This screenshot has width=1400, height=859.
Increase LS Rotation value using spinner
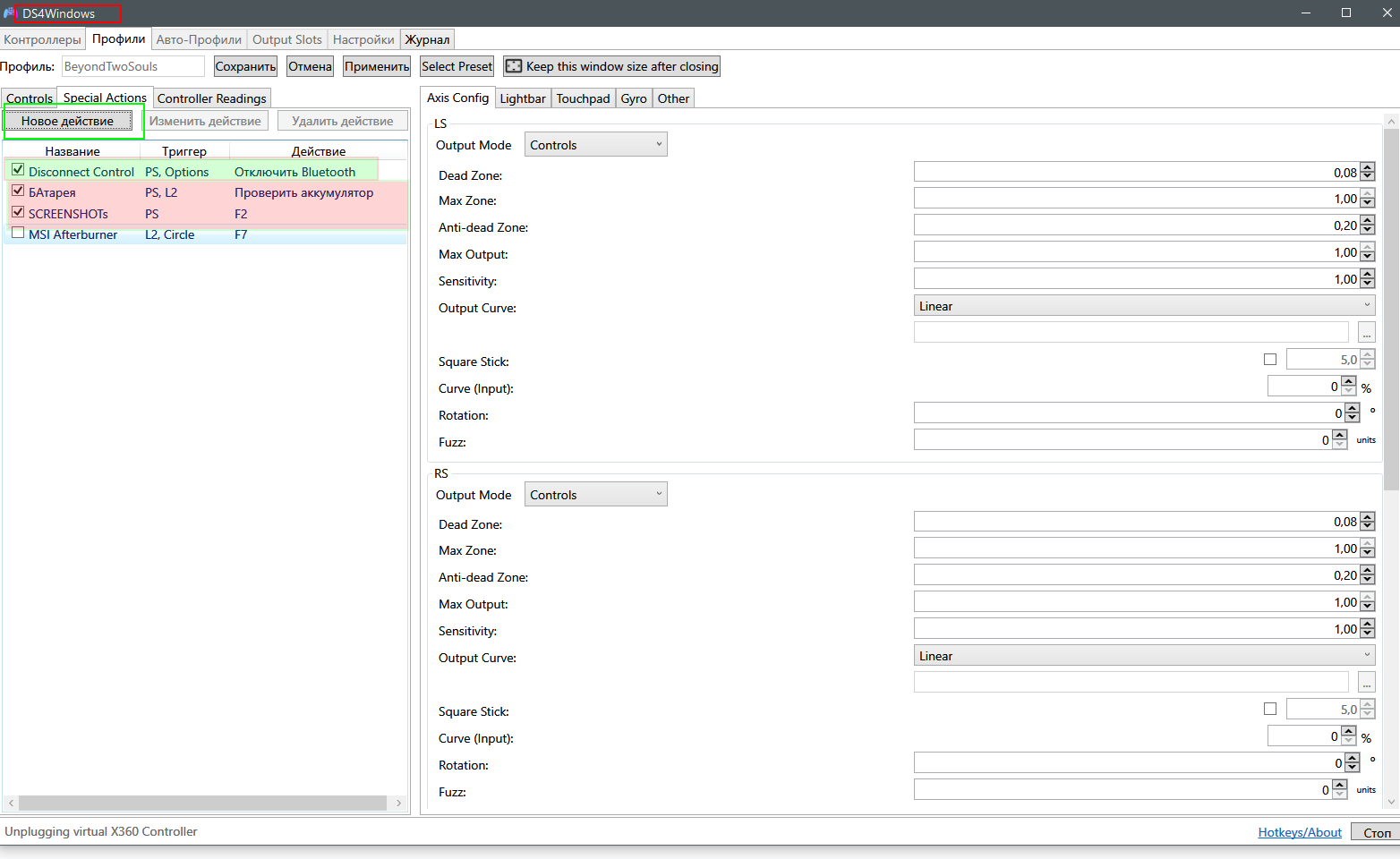coord(1352,409)
